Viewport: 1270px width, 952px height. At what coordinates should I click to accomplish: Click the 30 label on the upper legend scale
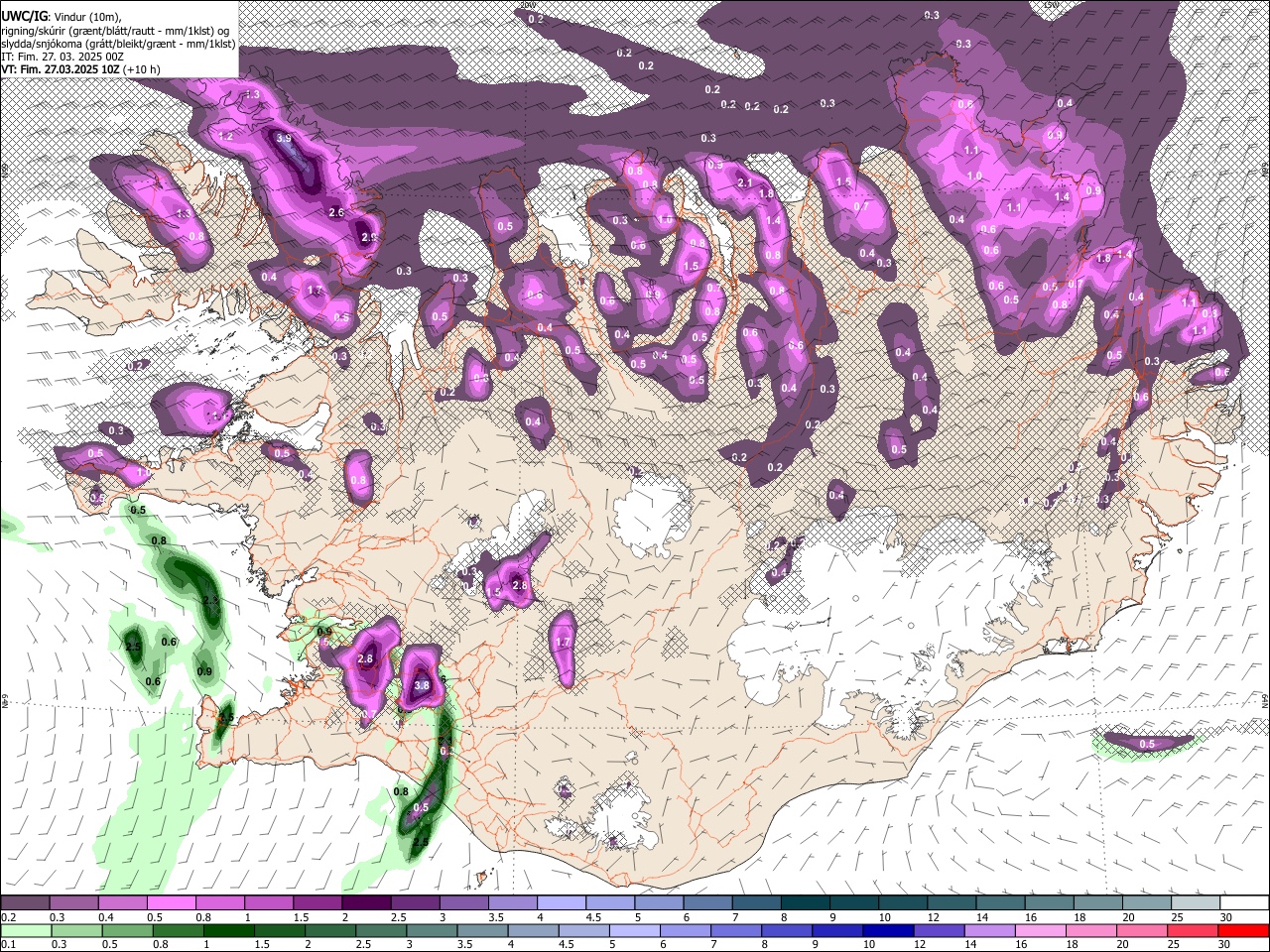1226,917
